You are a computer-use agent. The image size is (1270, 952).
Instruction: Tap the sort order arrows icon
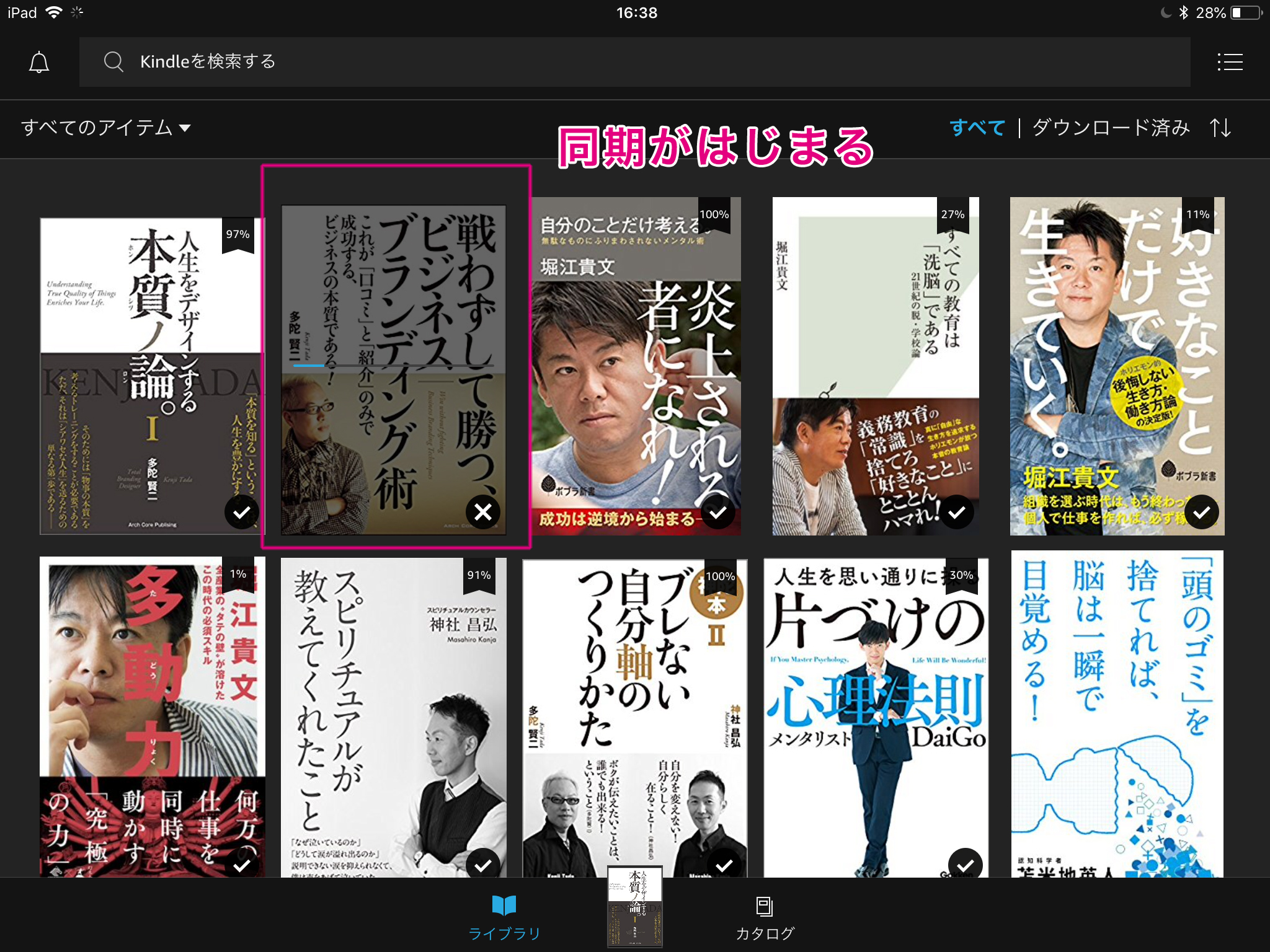click(1220, 128)
